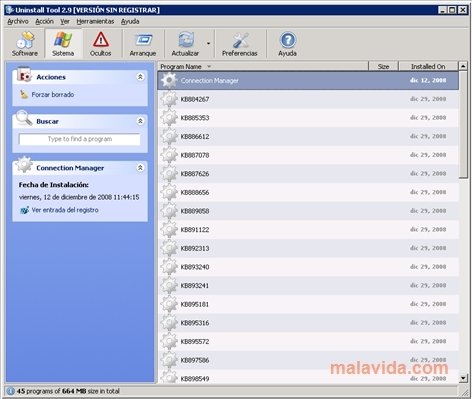Viewport: 472px width, 399px height.
Task: Select the Sistema toolbar icon
Action: point(63,44)
